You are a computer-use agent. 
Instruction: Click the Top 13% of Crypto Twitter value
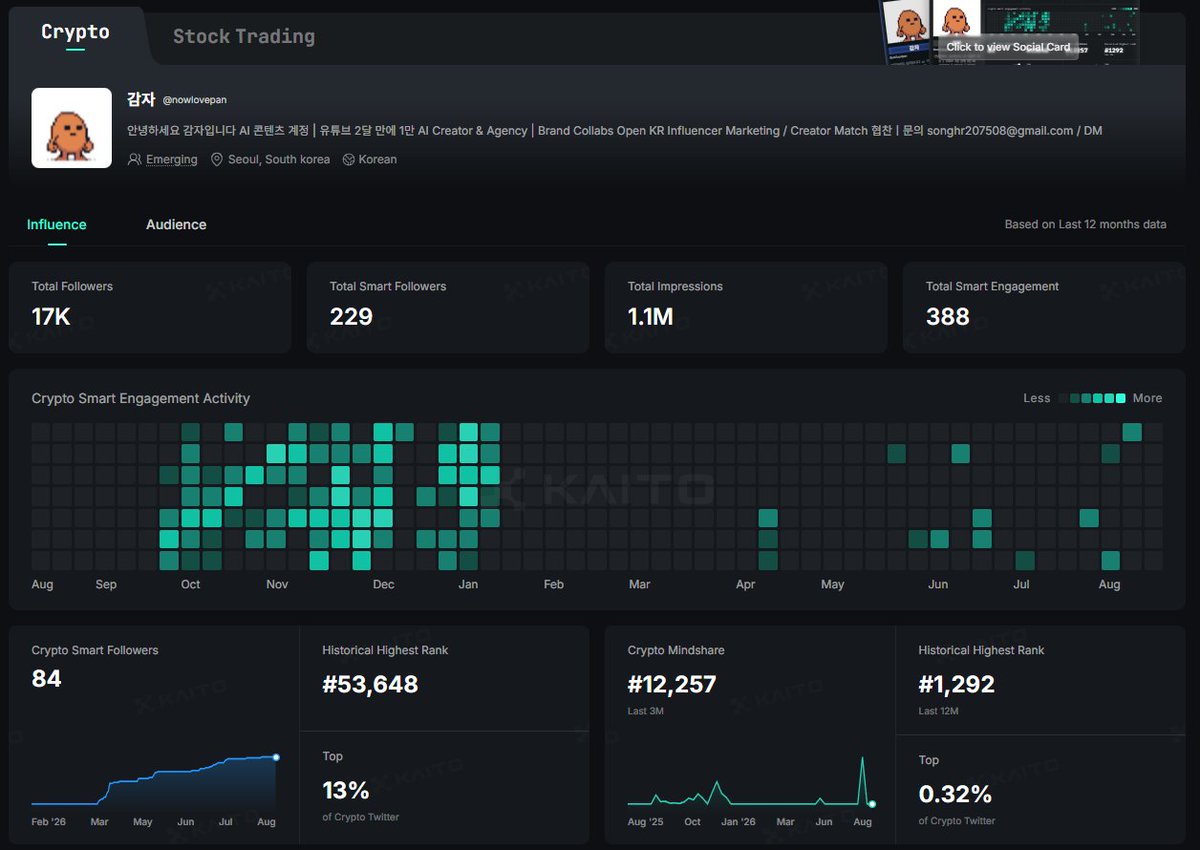point(346,790)
